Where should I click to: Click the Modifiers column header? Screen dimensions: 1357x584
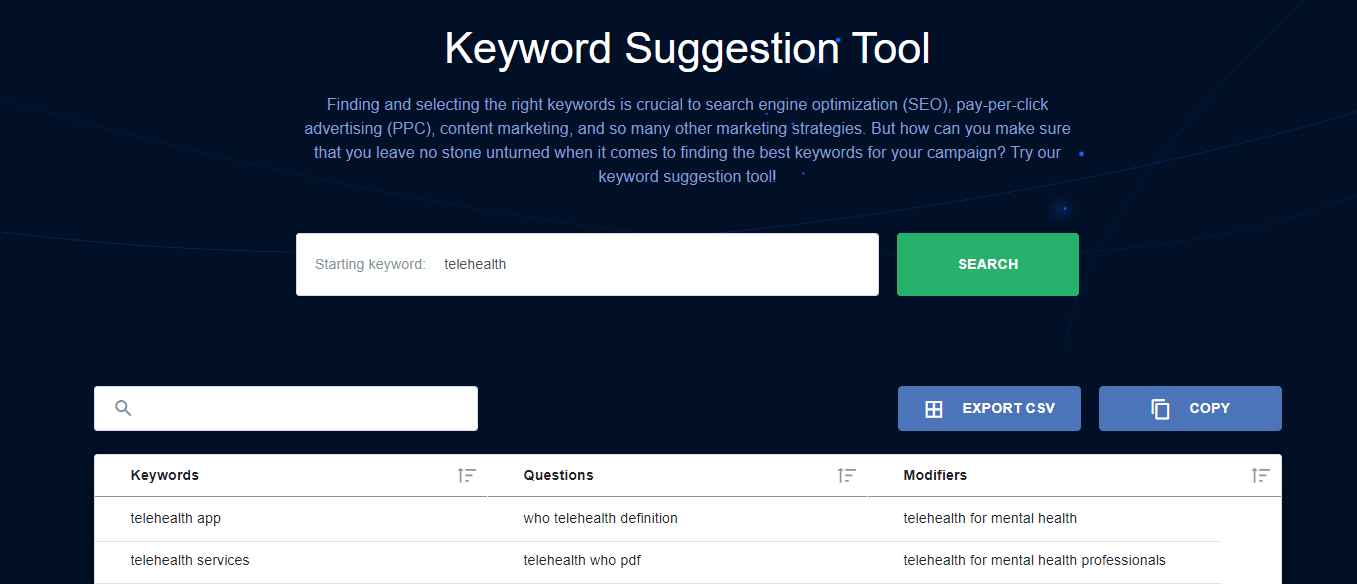pos(935,475)
